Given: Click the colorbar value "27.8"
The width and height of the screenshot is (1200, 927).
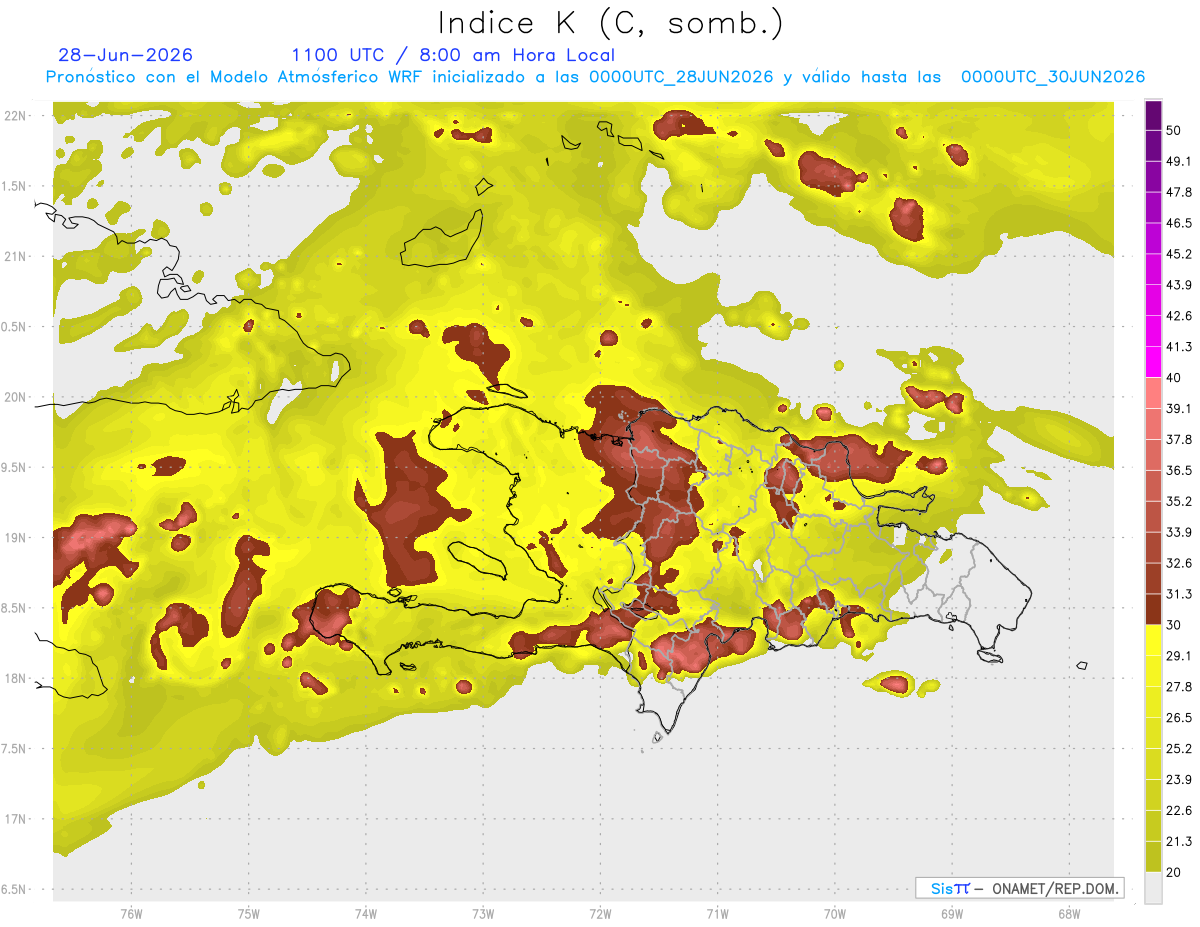Looking at the screenshot, I should [1179, 686].
